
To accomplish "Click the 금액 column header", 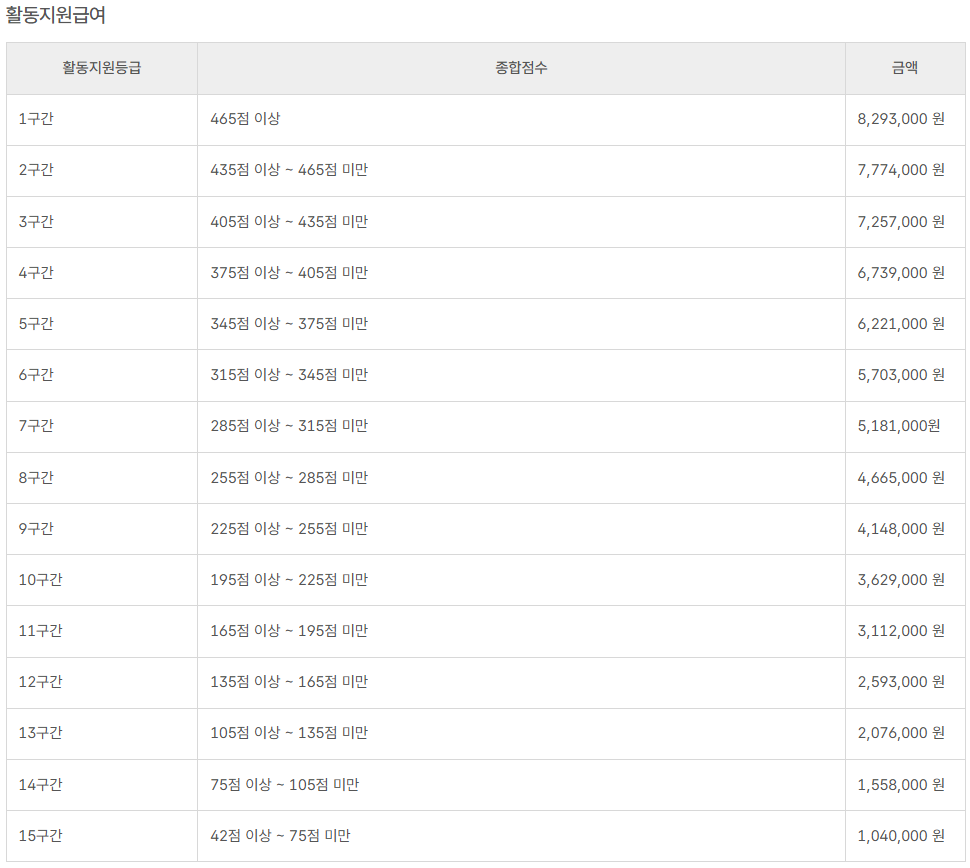I will [x=905, y=68].
